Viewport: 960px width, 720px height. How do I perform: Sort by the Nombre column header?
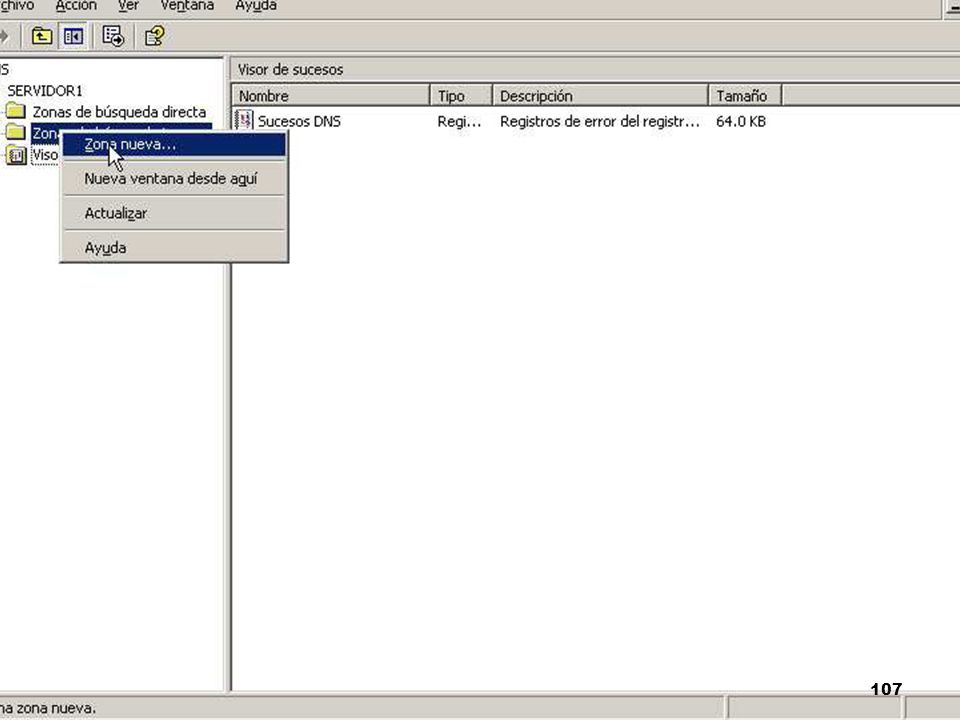pos(331,96)
